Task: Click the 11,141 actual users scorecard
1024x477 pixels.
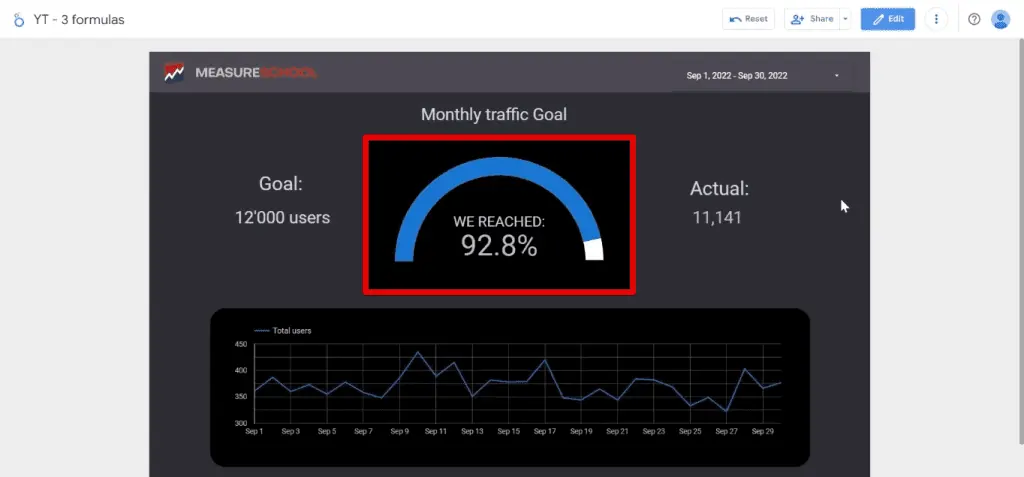Action: point(717,217)
